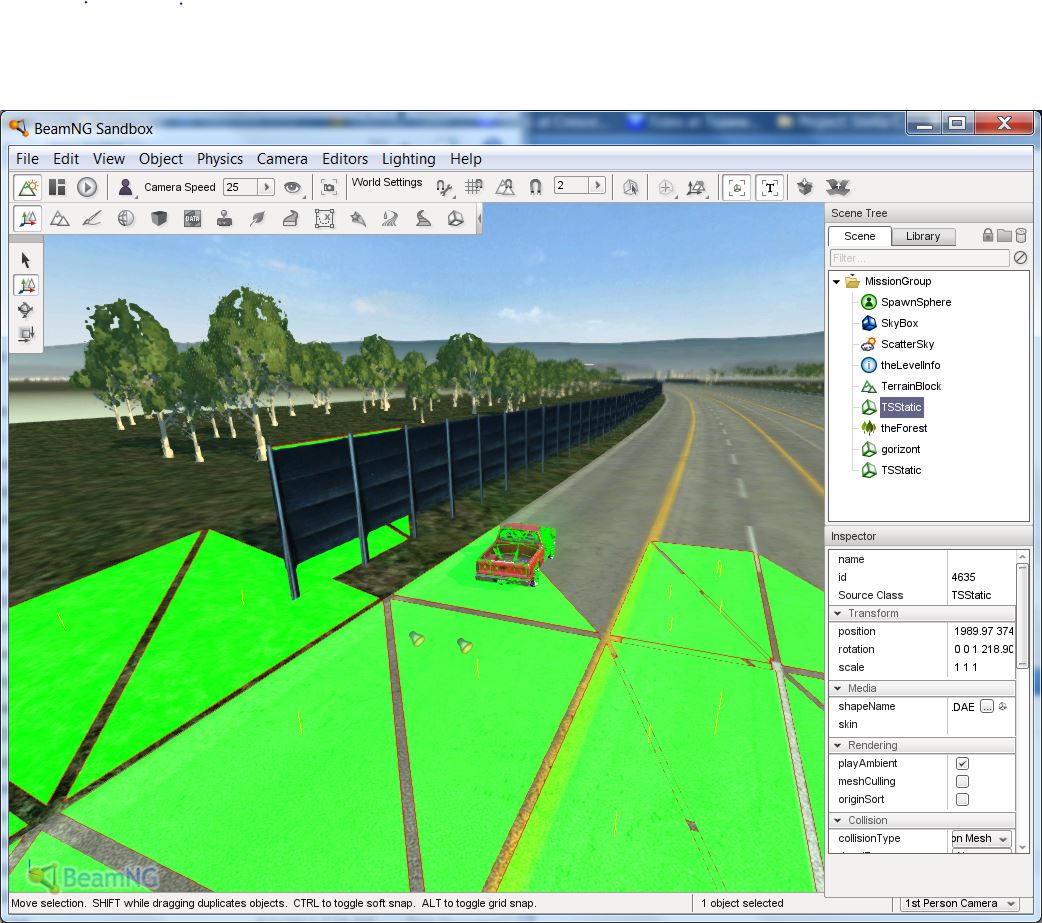1042x923 pixels.
Task: Select the Scale selection tool
Action: [26, 334]
